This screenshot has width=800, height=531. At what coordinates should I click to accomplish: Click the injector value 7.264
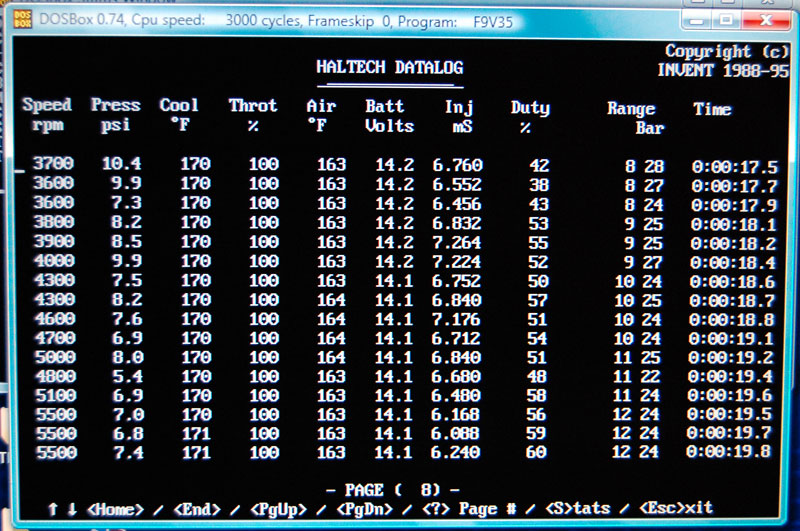pos(457,242)
